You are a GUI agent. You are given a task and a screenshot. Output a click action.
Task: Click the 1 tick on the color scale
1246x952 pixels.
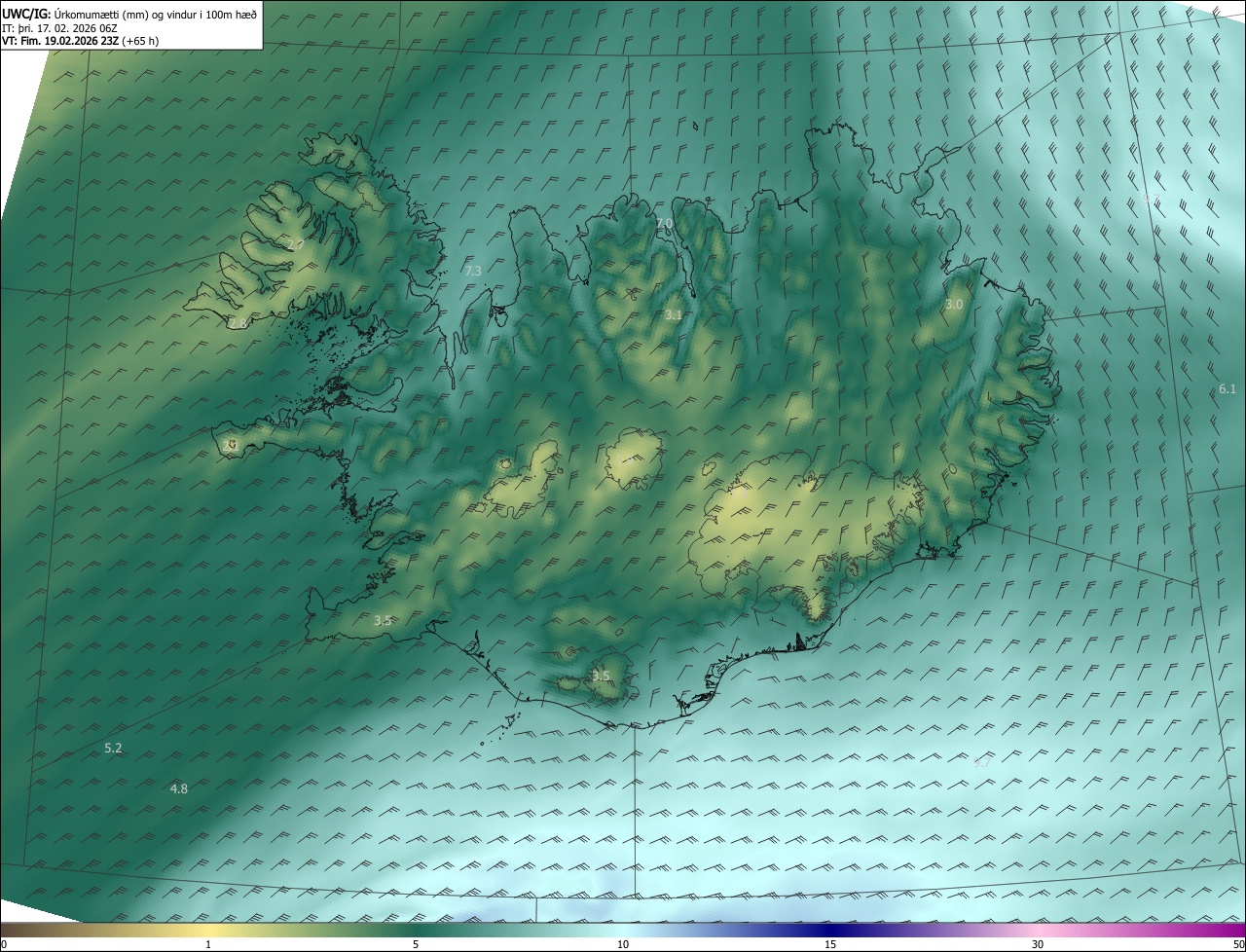pyautogui.click(x=208, y=944)
